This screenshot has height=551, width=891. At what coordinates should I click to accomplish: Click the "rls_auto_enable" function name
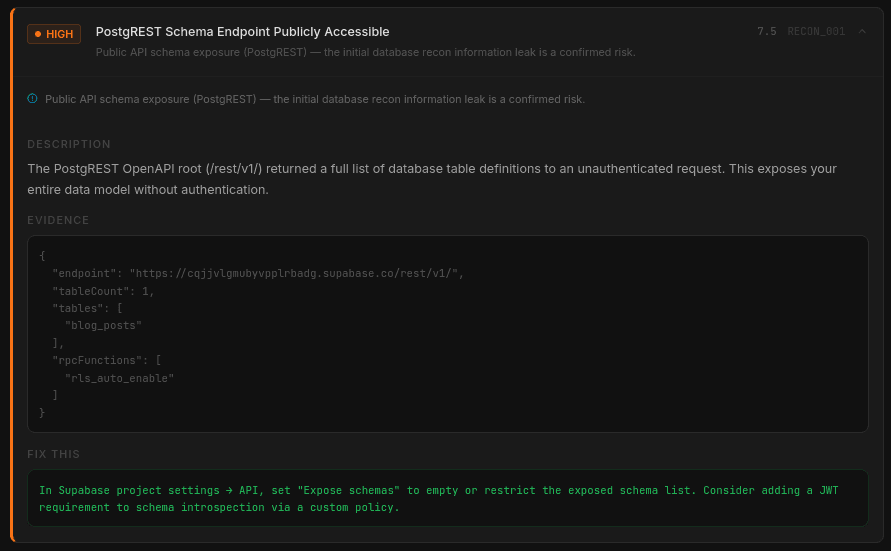(x=119, y=378)
